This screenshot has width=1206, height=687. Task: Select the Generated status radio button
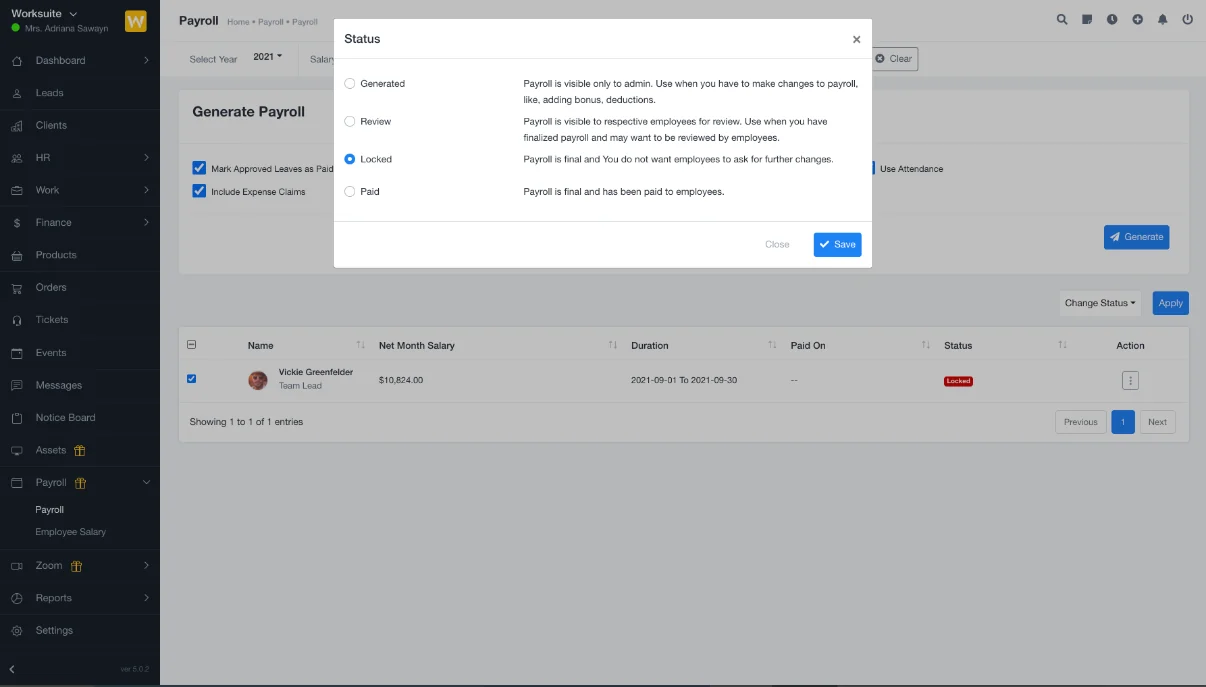350,84
